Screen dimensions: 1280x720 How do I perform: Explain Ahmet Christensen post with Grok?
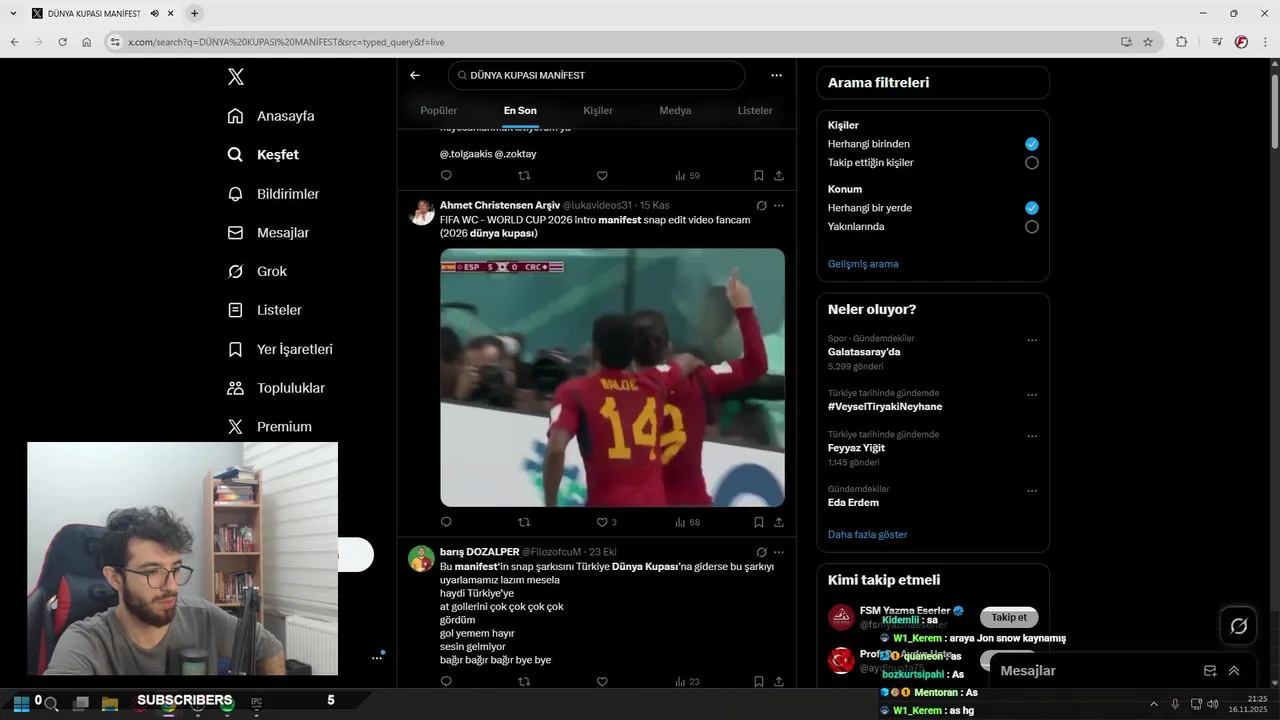(x=761, y=205)
